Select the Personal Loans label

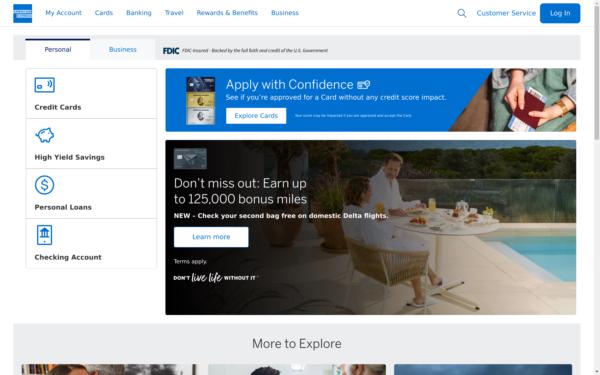click(63, 207)
